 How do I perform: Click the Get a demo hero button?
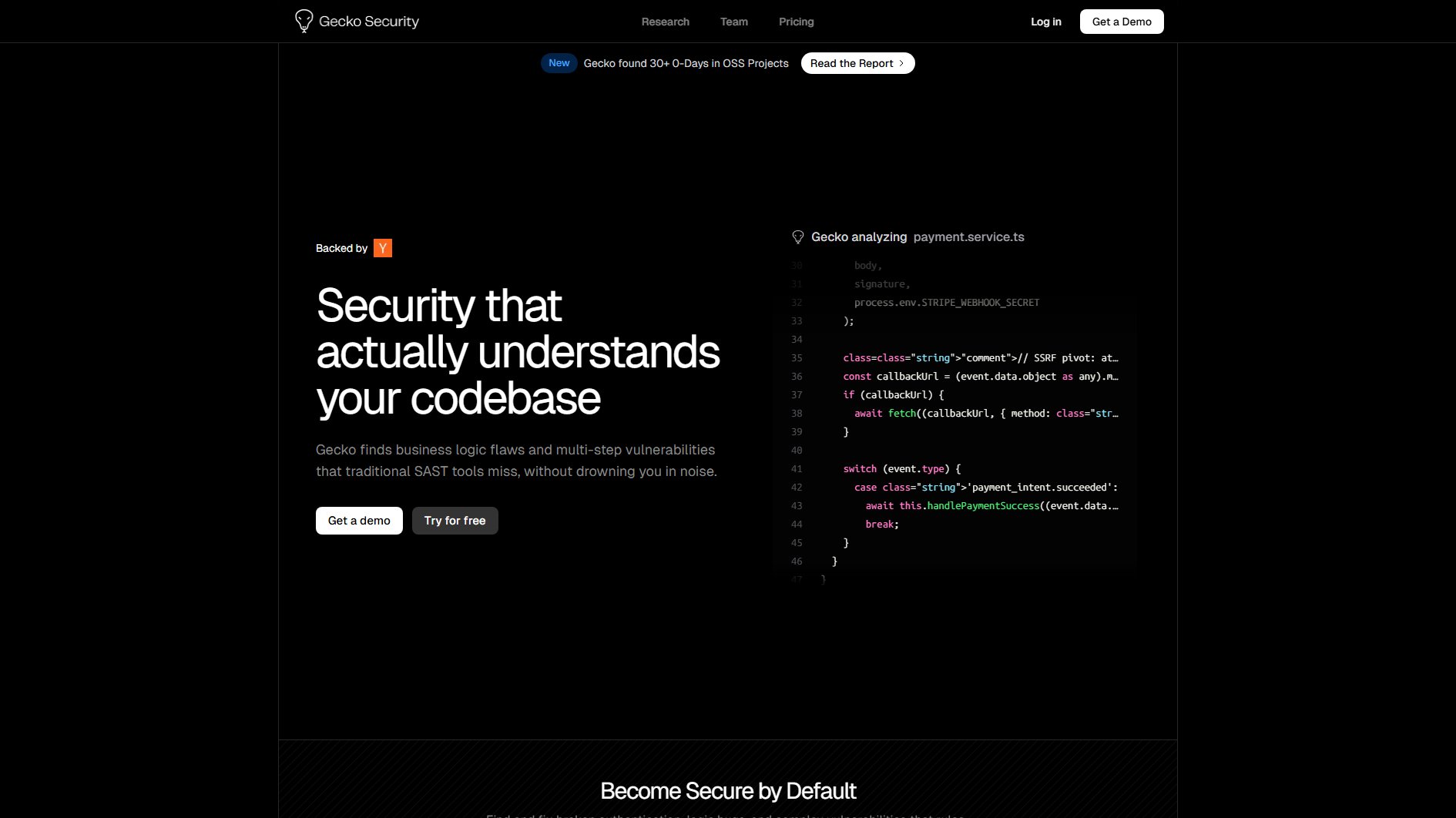[x=359, y=521]
